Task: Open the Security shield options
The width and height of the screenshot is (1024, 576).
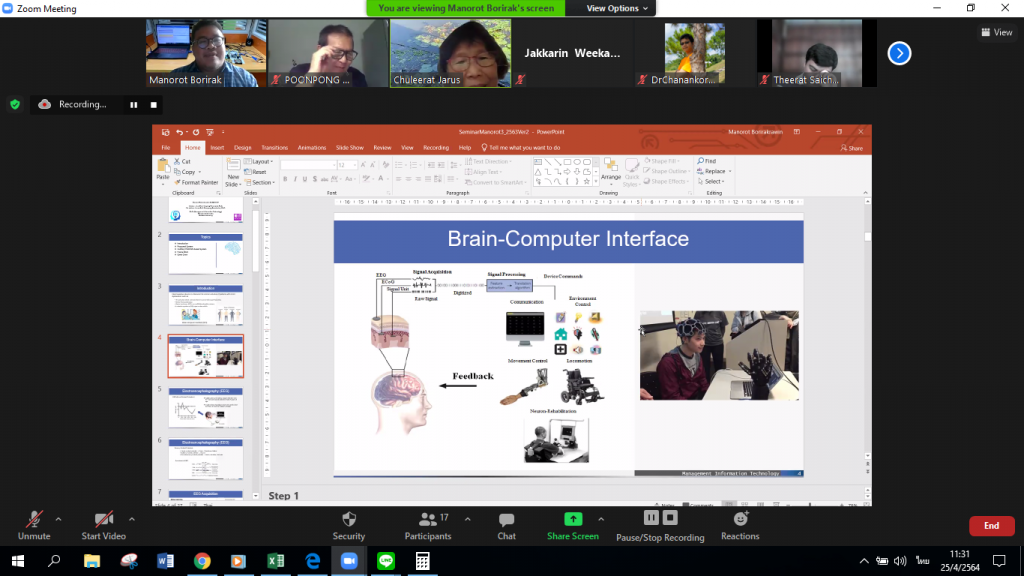Action: click(x=348, y=520)
